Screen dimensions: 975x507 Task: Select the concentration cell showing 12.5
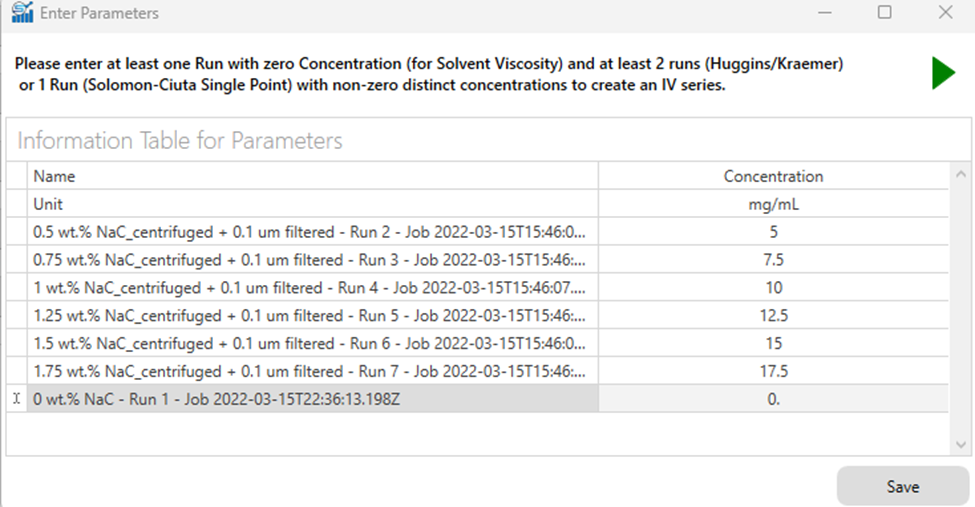(773, 315)
